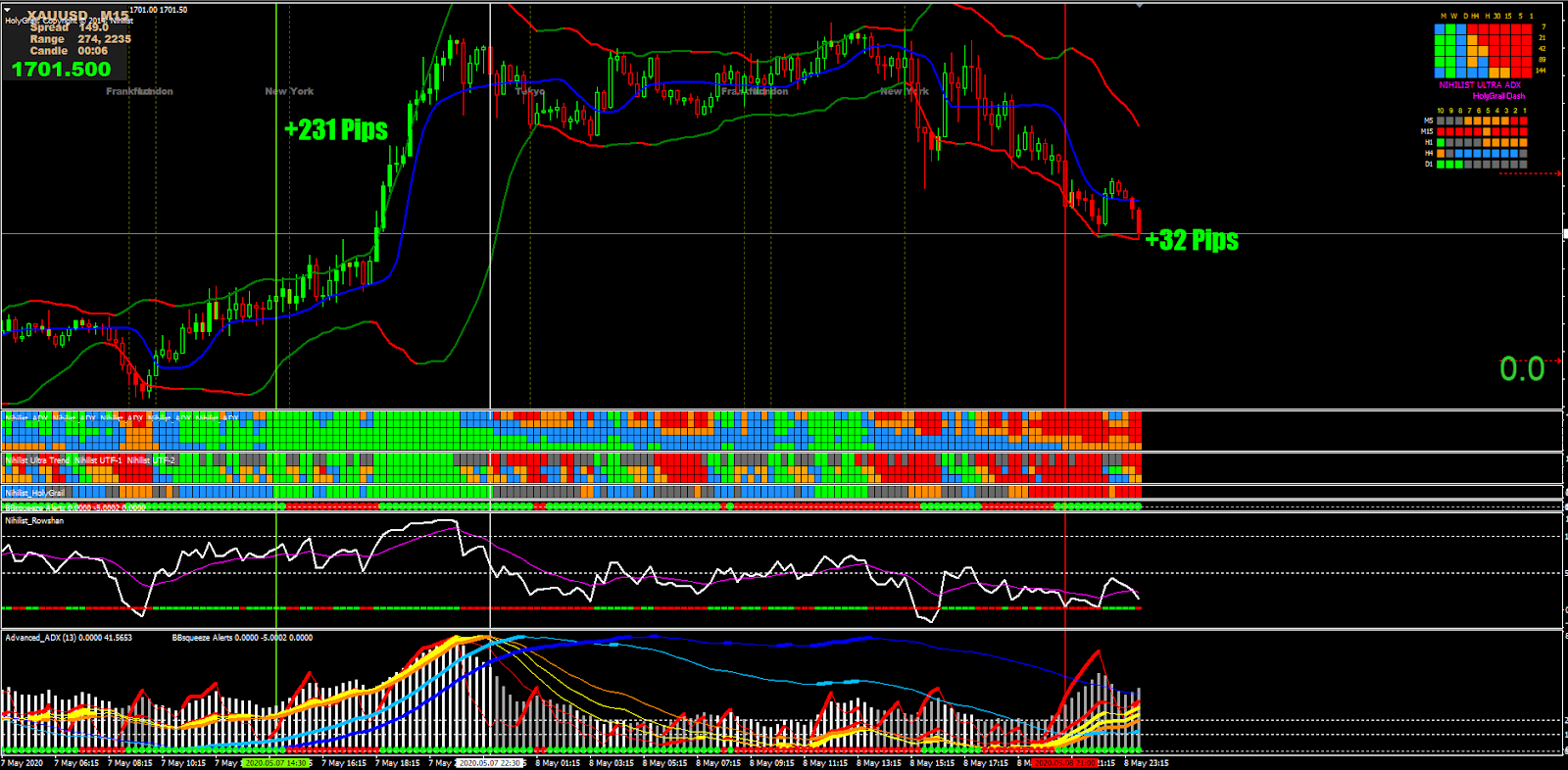Click the 8 May 23:15 time axis label
The height and width of the screenshot is (770, 1568).
pos(1147,763)
